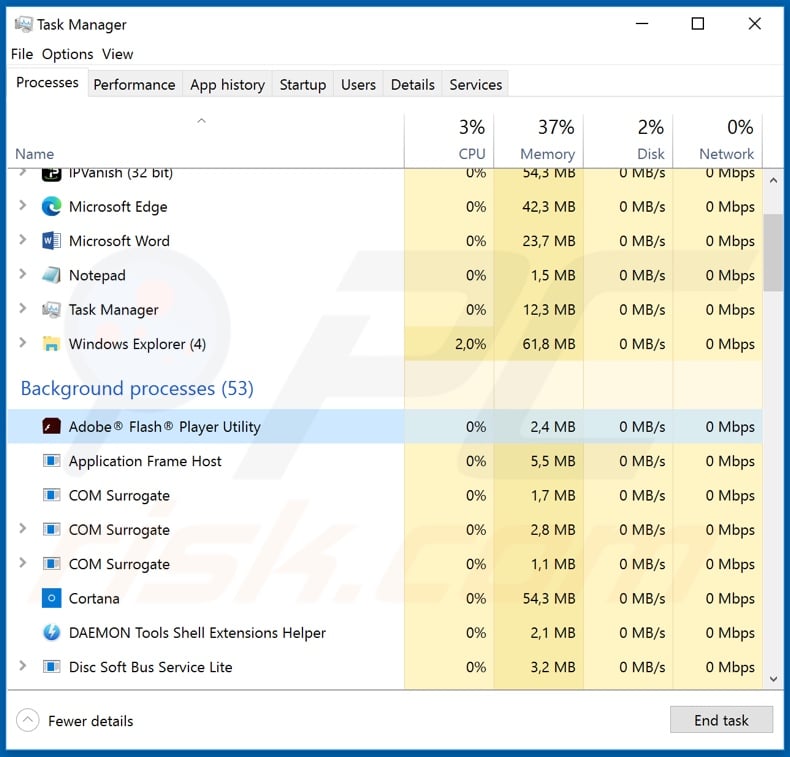This screenshot has height=757, width=790.
Task: Switch to the Performance tab
Action: [135, 85]
